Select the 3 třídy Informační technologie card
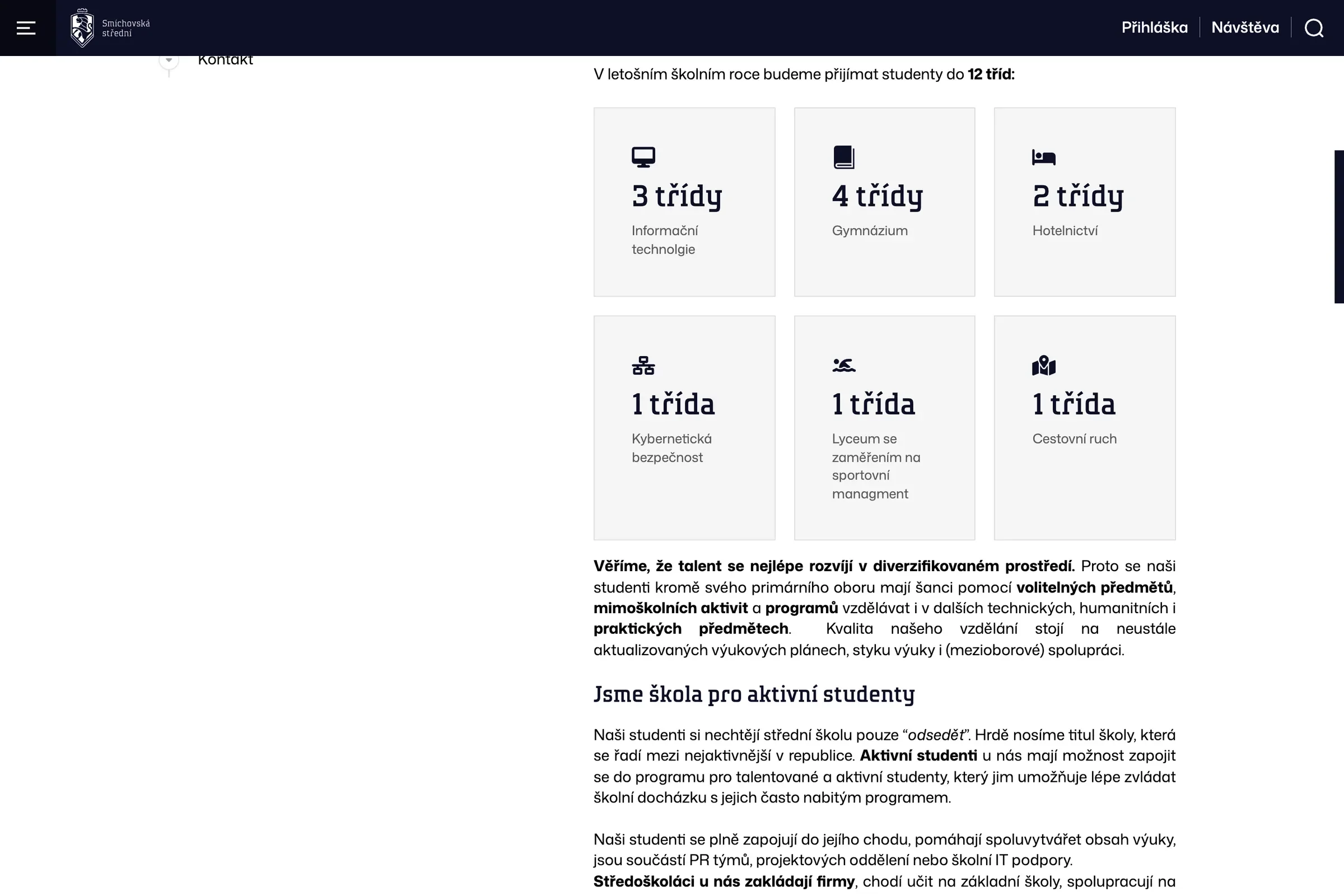 coord(684,202)
